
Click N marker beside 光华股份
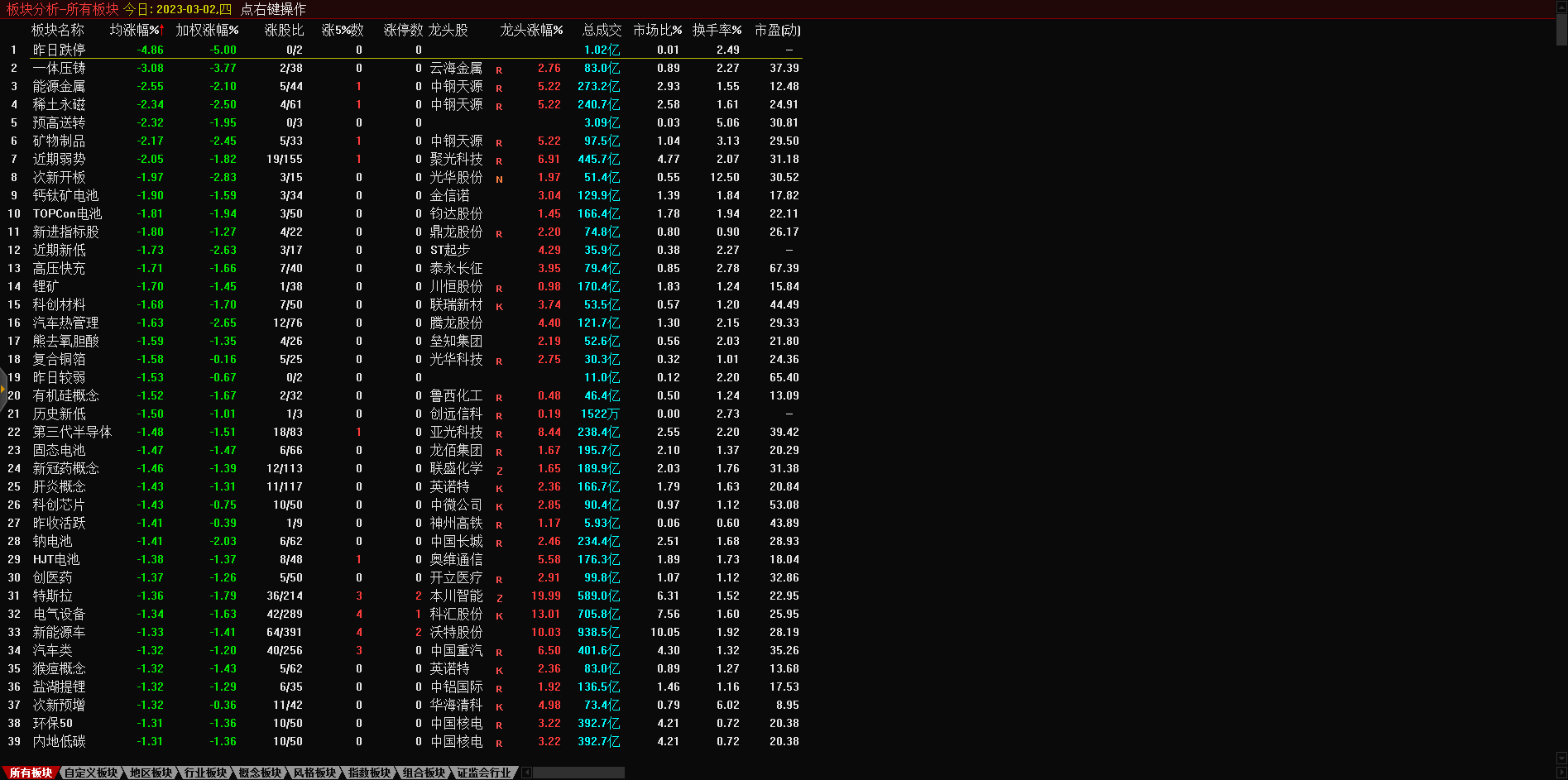pos(499,179)
